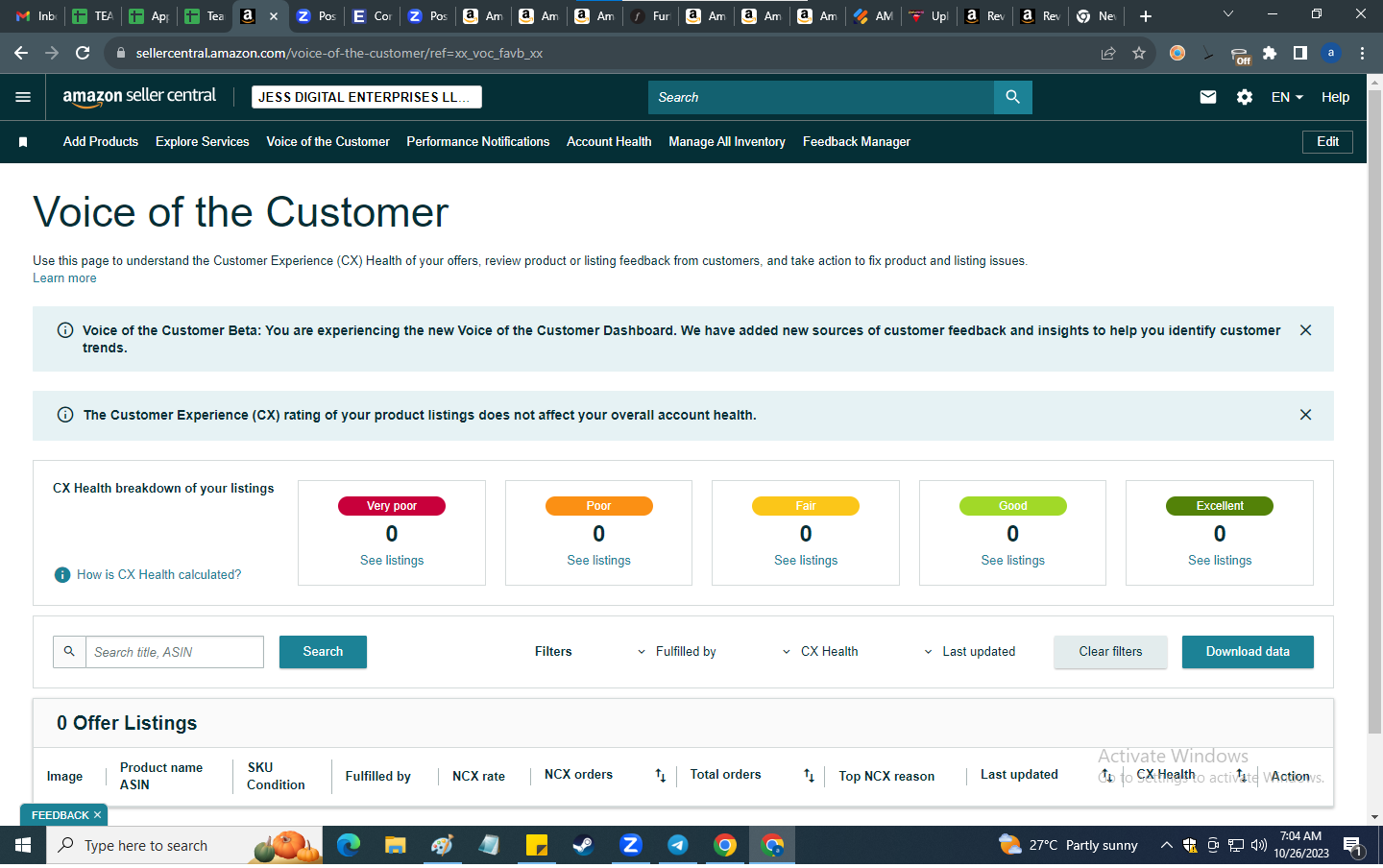
Task: Click the teal Search button
Action: point(323,652)
